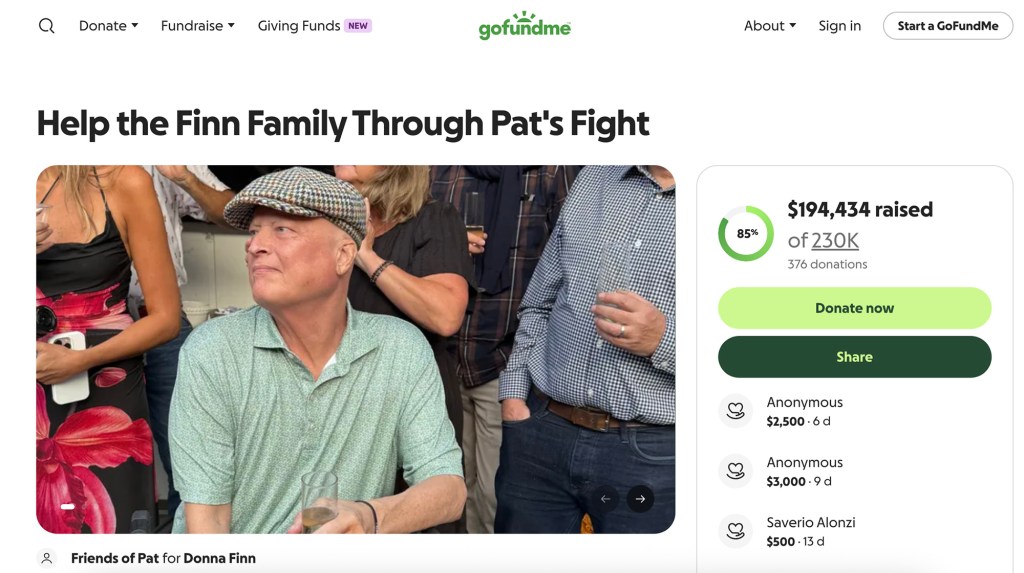Click the fundraiser photo of Pat

coord(355,349)
